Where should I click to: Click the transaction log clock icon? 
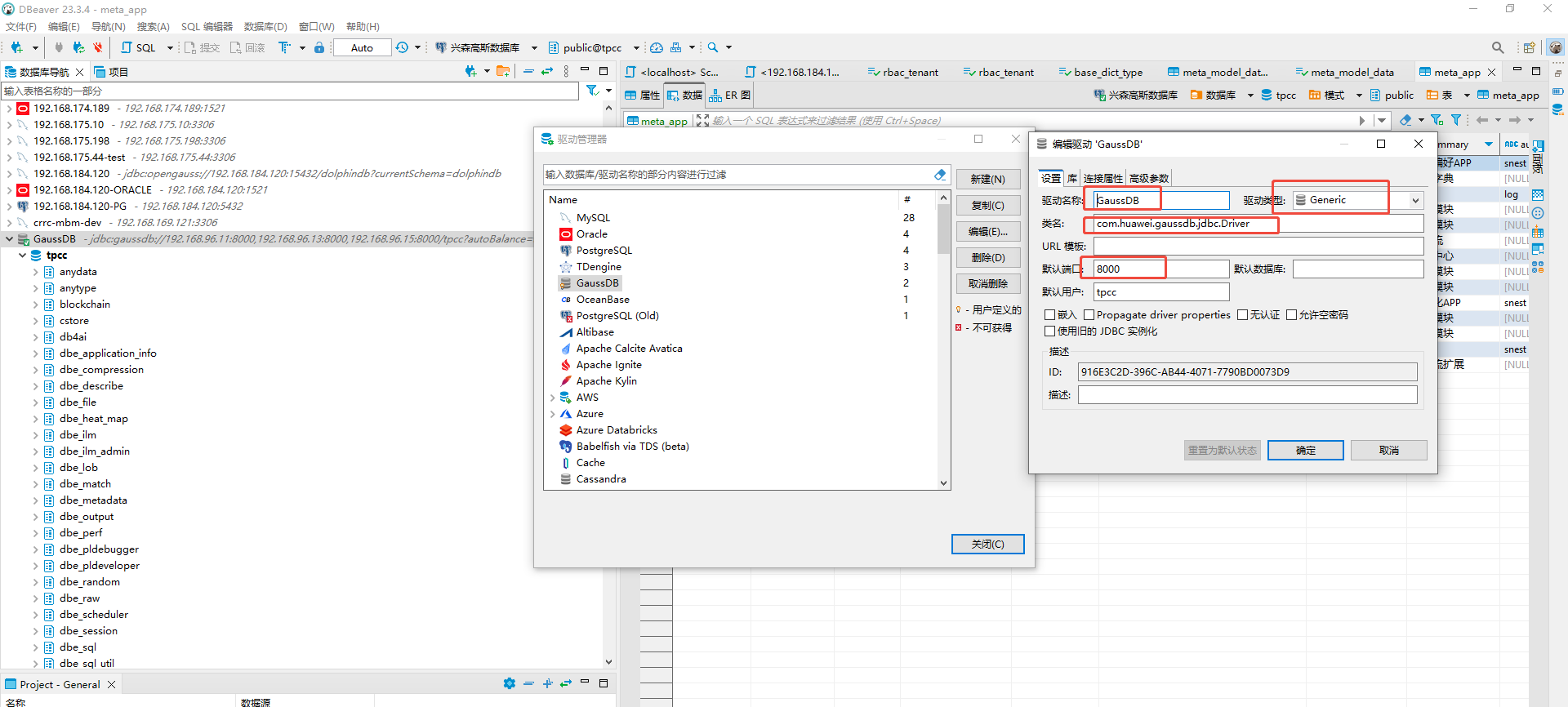click(402, 47)
